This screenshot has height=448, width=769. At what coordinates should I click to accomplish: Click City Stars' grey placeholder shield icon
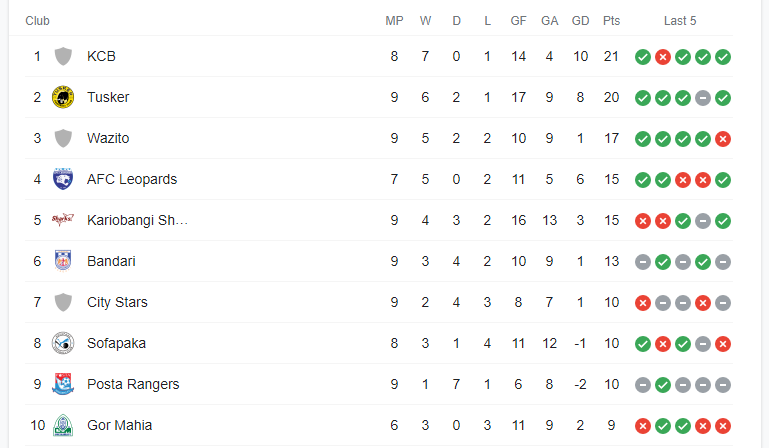(x=63, y=302)
